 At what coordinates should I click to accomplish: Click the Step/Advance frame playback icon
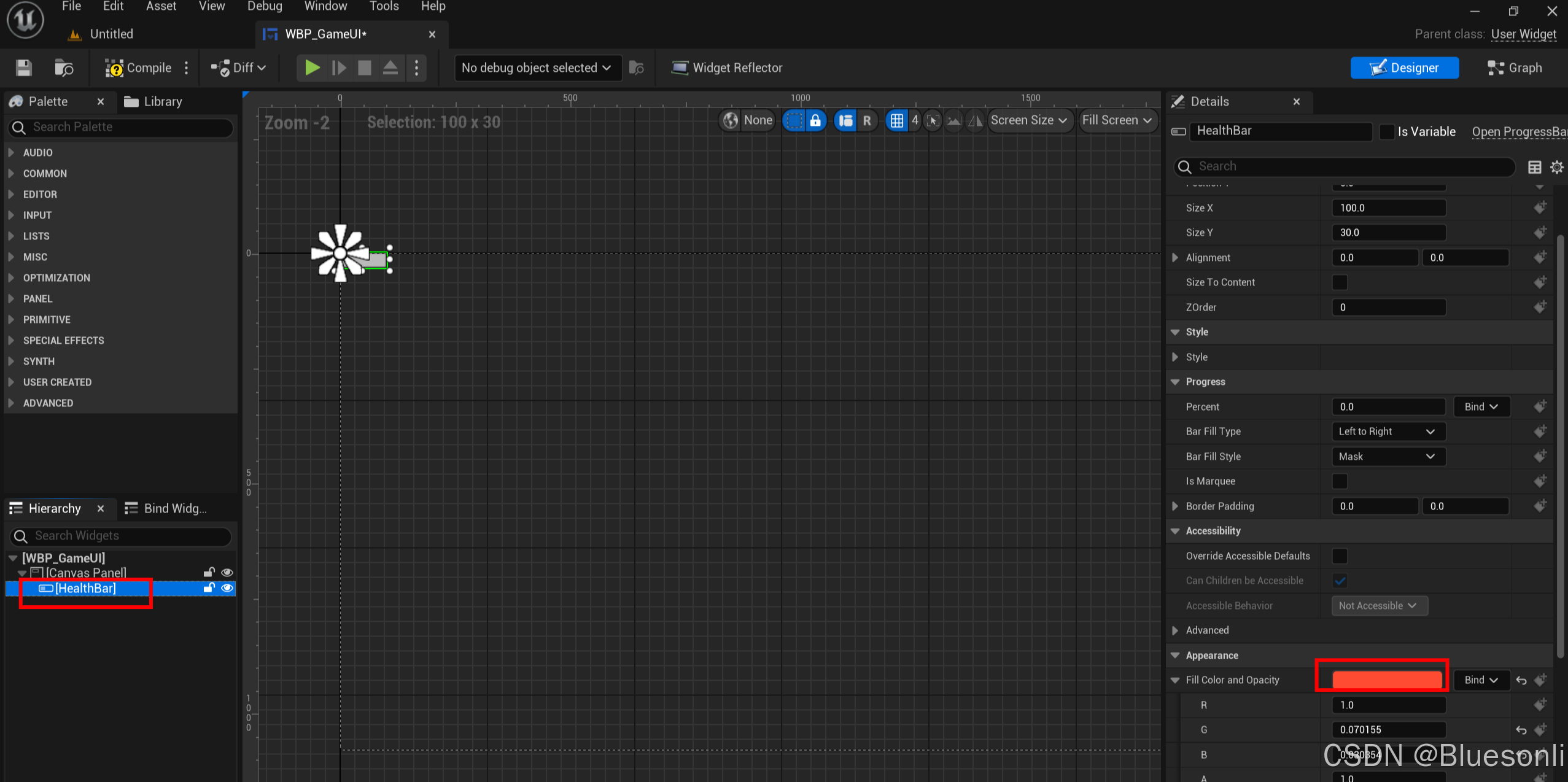click(339, 68)
